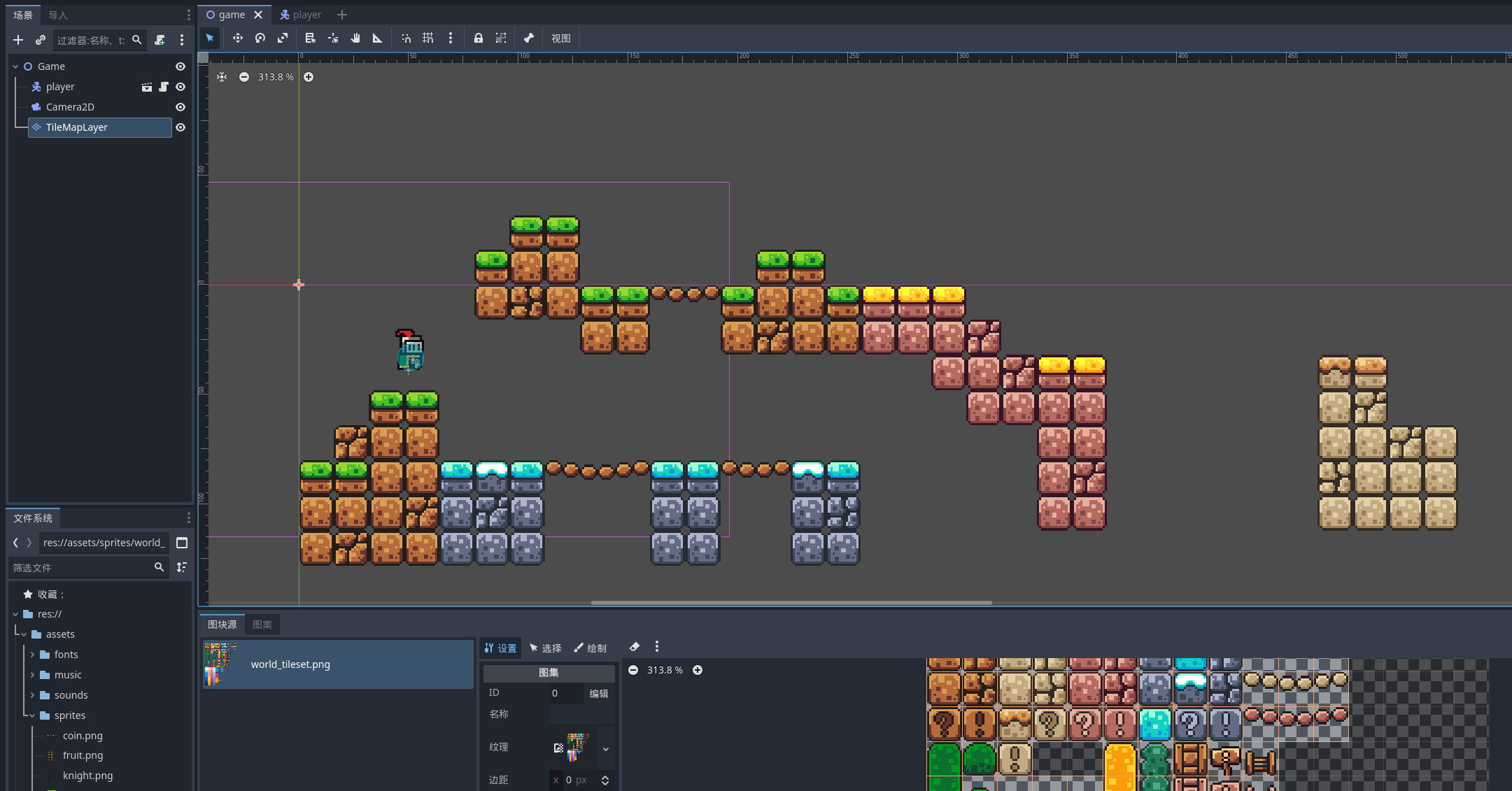Viewport: 1512px width, 791px height.
Task: Open texture dropdown arrow in atlas settings
Action: click(x=606, y=748)
